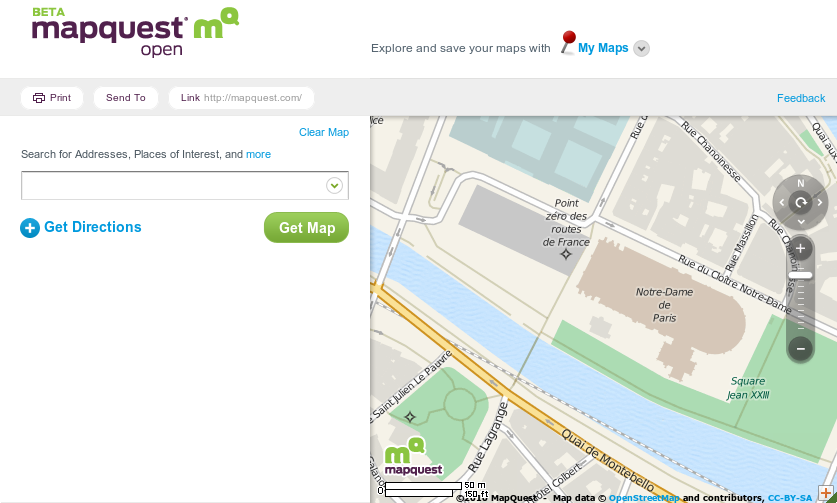Click the Rue Chanoinesse street label

[710, 151]
